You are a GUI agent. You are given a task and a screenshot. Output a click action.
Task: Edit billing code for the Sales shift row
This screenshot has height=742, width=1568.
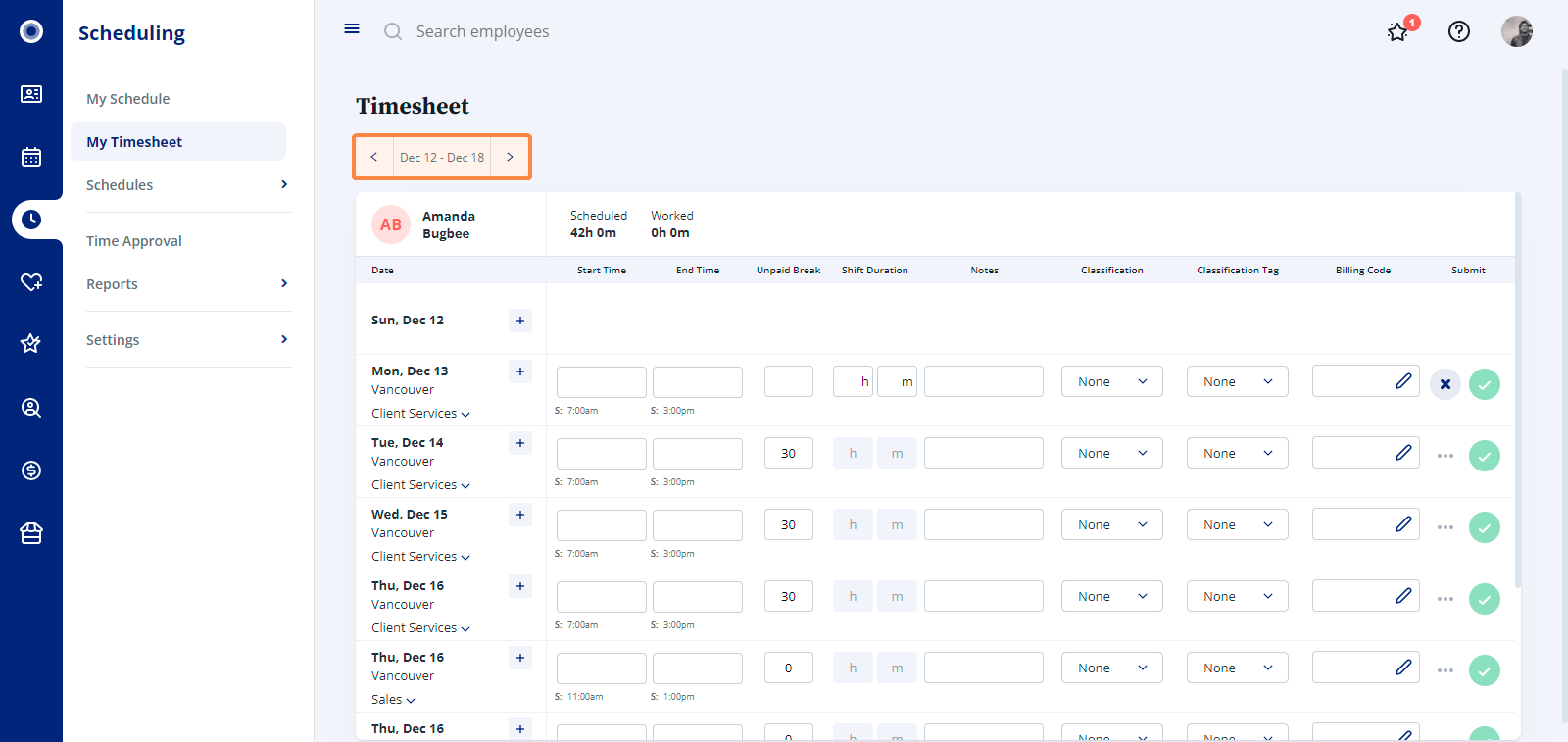point(1404,668)
